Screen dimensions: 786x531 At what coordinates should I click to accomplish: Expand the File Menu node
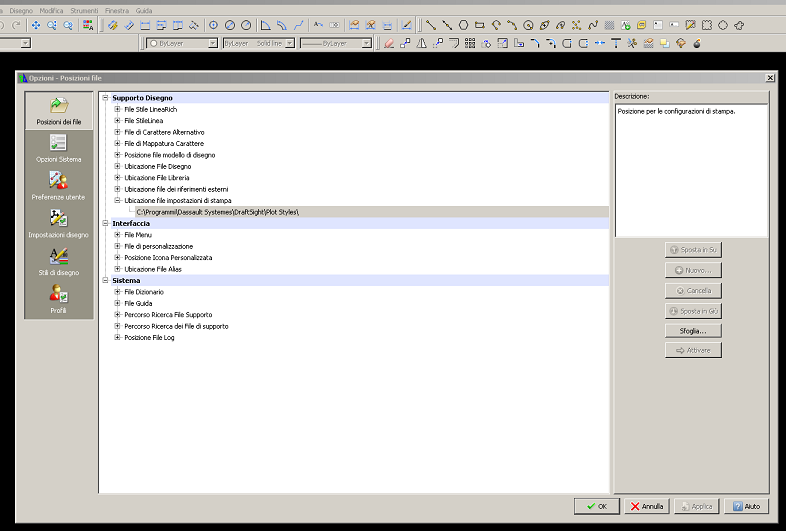(117, 235)
